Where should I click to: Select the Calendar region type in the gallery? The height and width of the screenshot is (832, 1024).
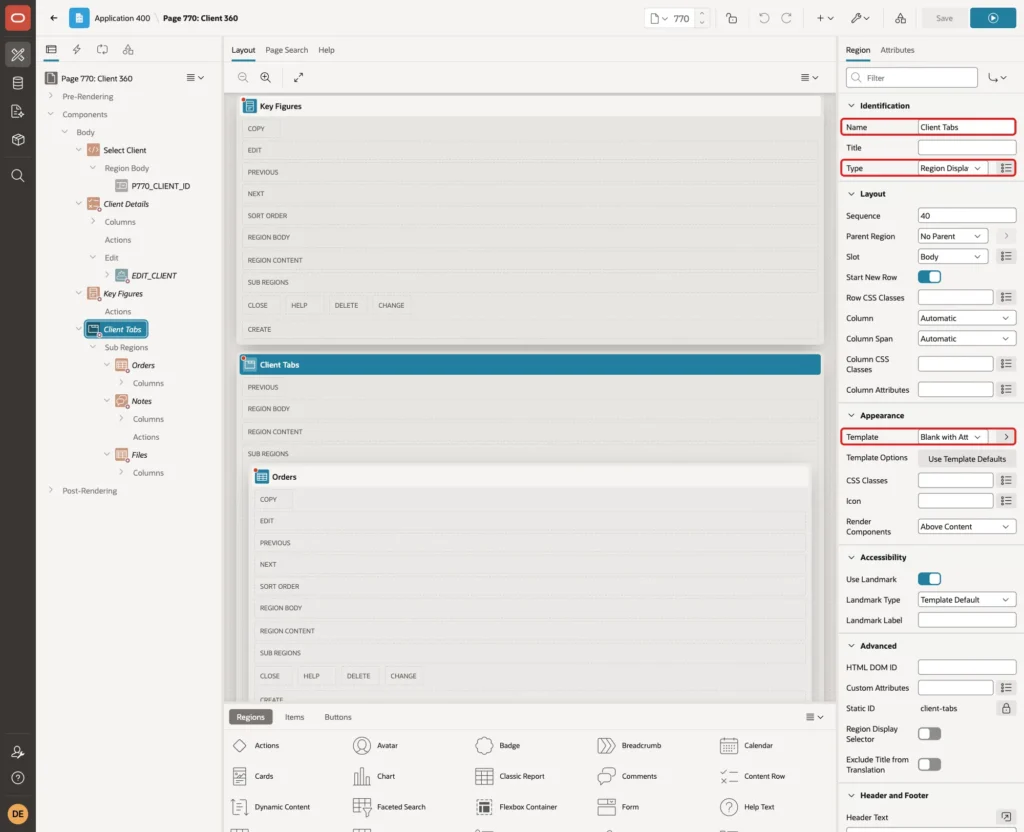(746, 745)
